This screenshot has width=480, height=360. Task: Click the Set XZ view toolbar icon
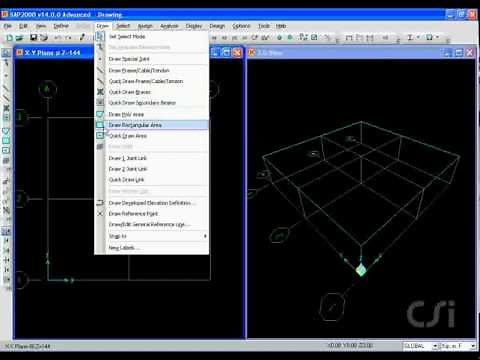[224, 38]
